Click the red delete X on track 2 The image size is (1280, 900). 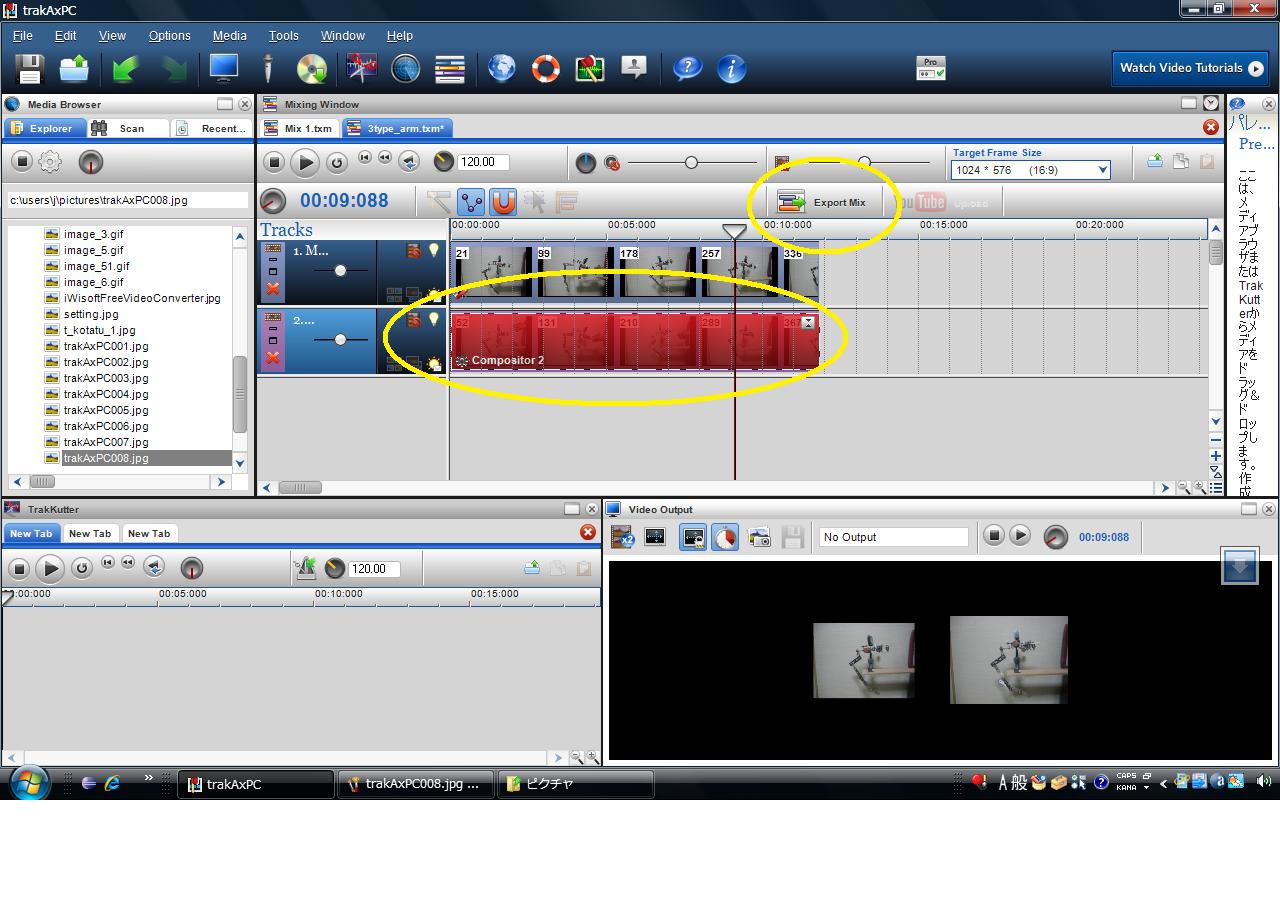coord(272,358)
